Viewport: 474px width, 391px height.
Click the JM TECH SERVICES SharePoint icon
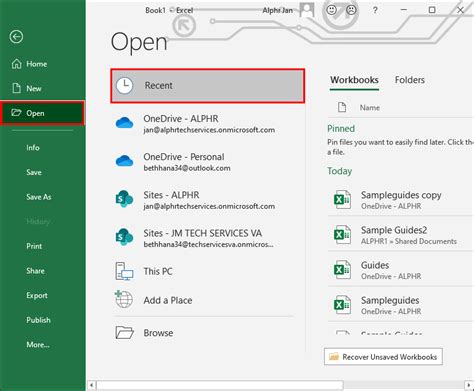(124, 237)
